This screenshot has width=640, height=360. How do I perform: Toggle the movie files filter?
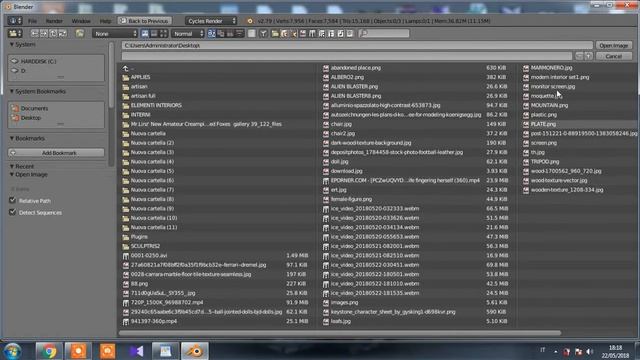click(x=312, y=33)
